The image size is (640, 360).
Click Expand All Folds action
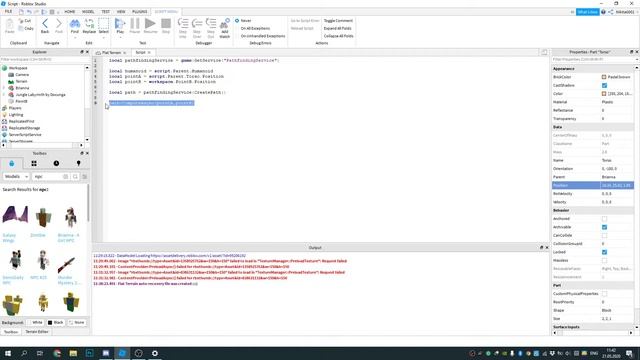pos(338,28)
